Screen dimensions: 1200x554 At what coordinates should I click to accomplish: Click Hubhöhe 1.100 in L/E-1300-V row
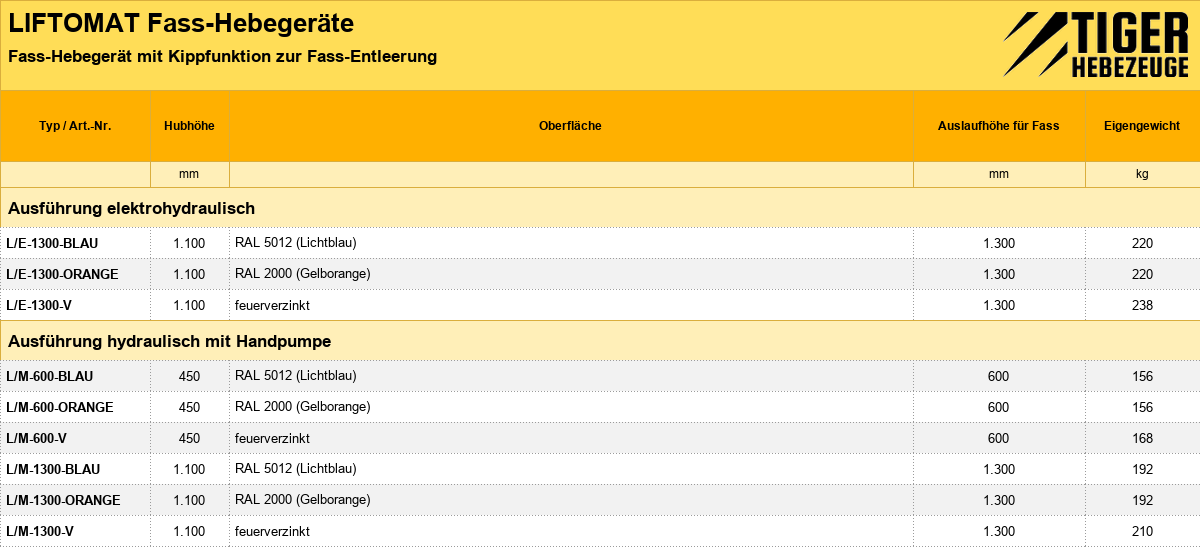(189, 305)
